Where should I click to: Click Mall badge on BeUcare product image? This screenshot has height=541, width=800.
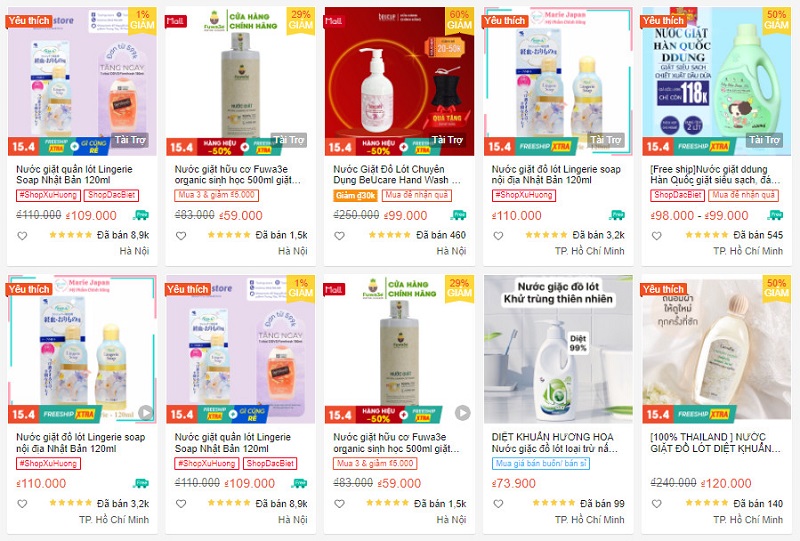click(x=334, y=21)
